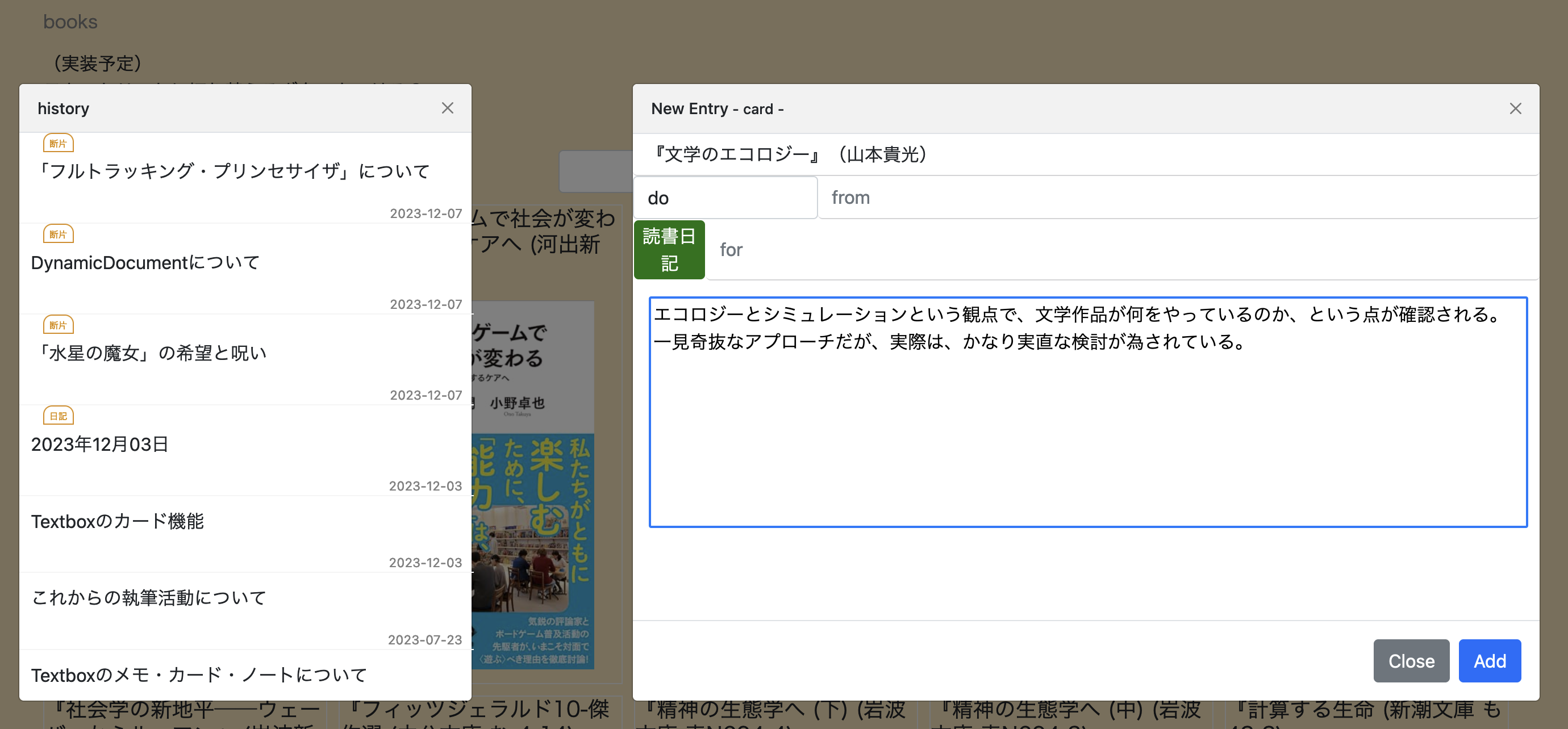Click the 日記 tag above 2023年12月03日
This screenshot has width=1568, height=729.
59,416
